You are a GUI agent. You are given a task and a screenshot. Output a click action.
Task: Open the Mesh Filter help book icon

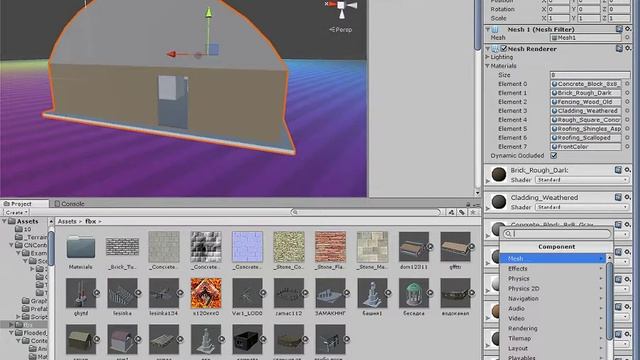pyautogui.click(x=619, y=29)
